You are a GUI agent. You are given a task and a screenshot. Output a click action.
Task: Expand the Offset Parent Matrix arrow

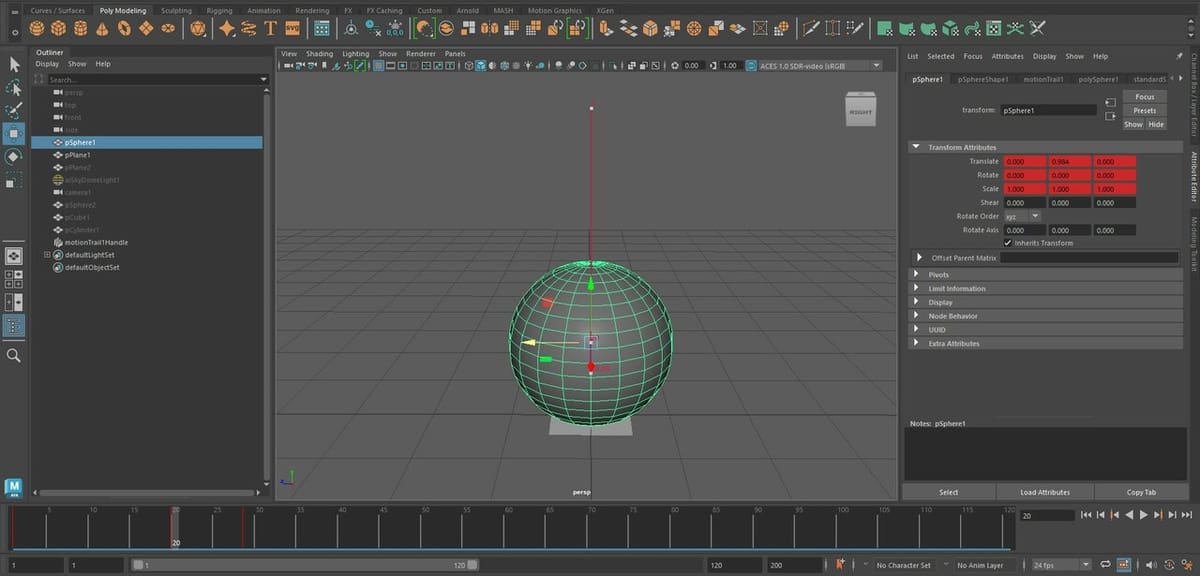point(919,257)
